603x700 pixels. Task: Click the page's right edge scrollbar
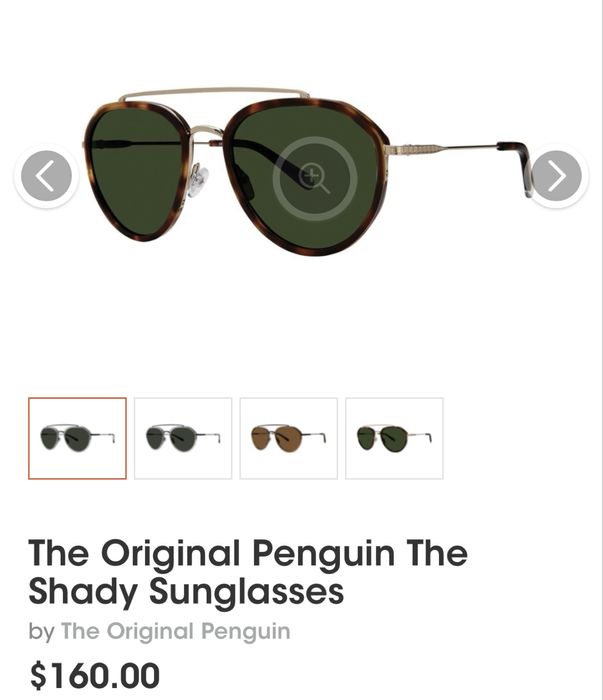[602, 350]
